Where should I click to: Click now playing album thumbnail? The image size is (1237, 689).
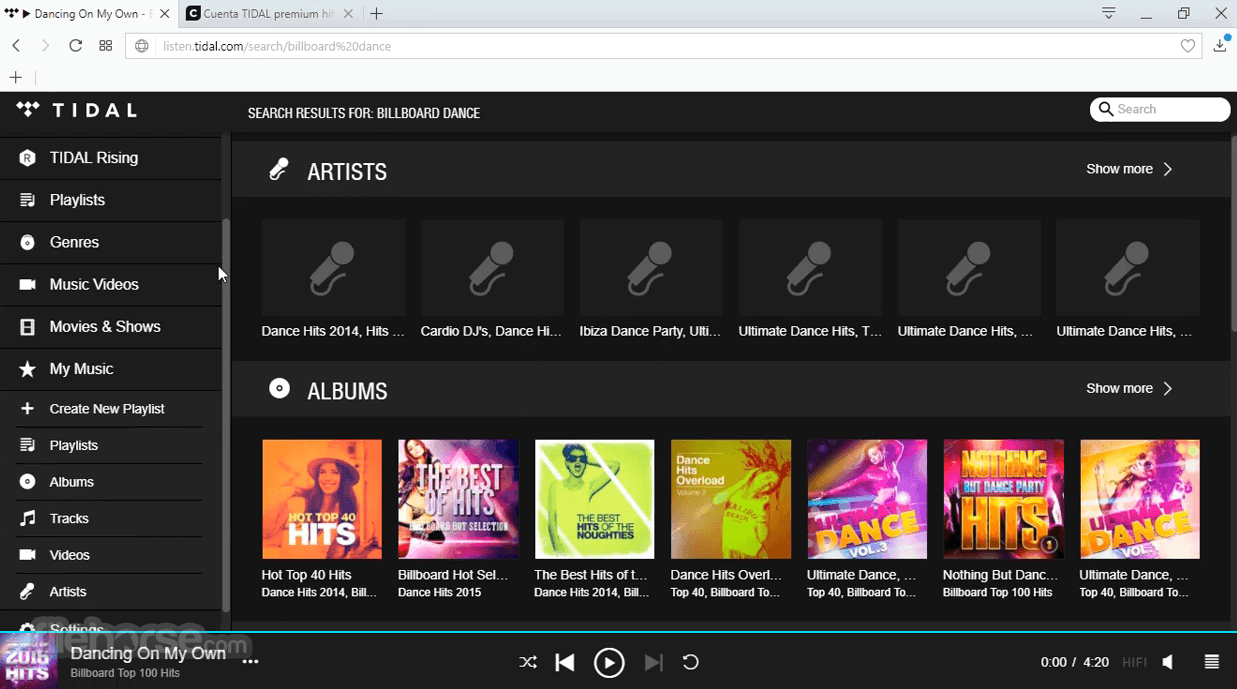pyautogui.click(x=28, y=660)
